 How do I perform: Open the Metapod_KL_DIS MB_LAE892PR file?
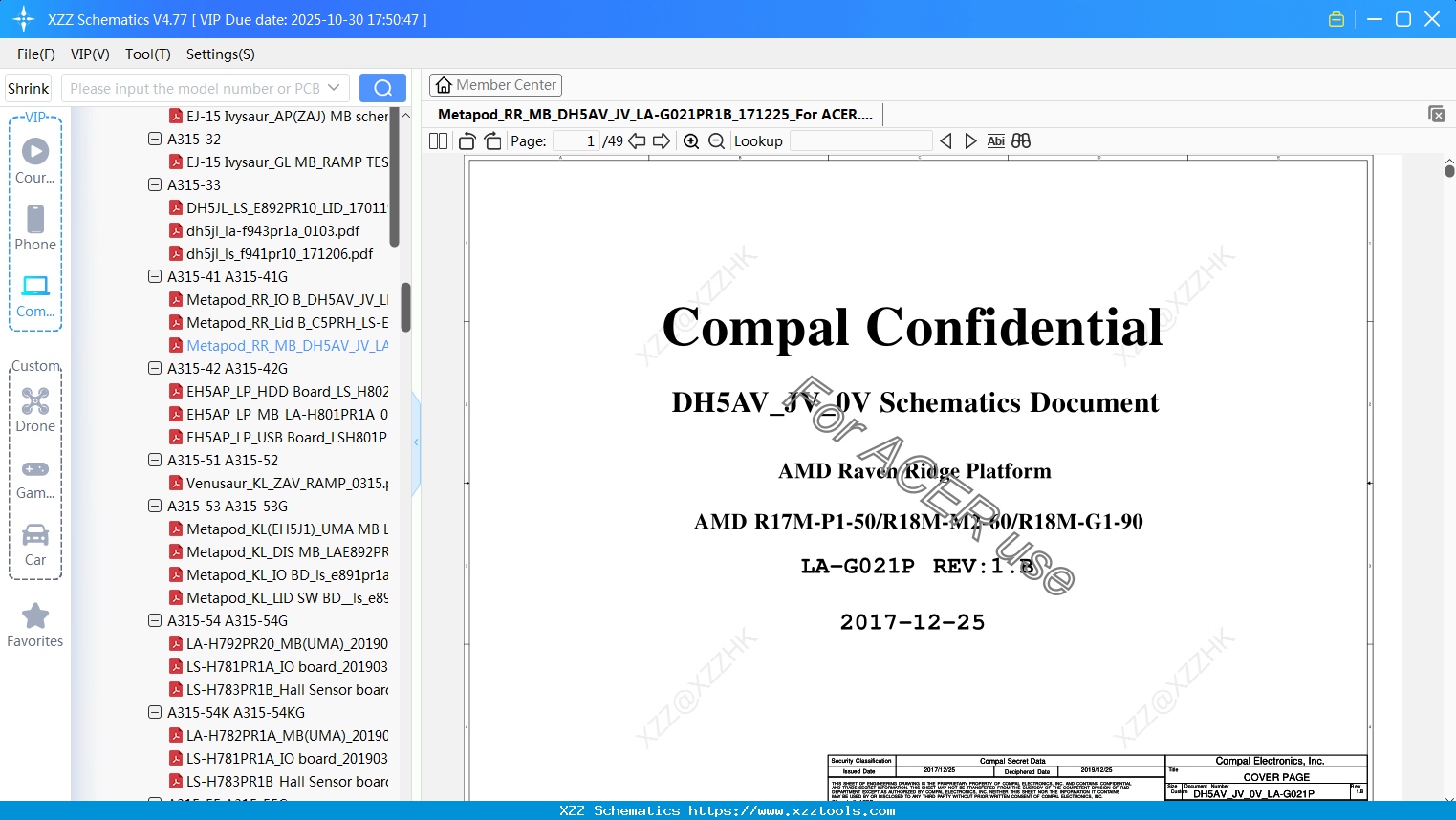pos(278,551)
